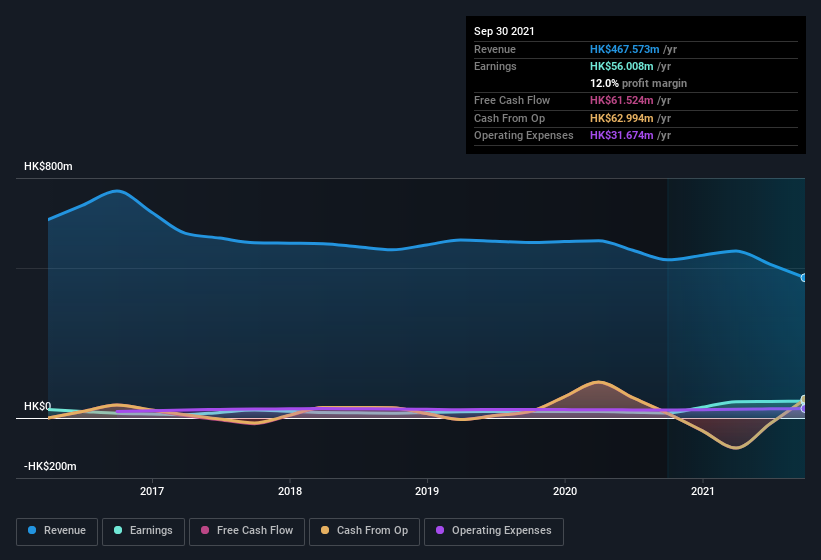Viewport: 821px width, 560px height.
Task: Click the HK$467.573m revenue value
Action: pos(625,49)
